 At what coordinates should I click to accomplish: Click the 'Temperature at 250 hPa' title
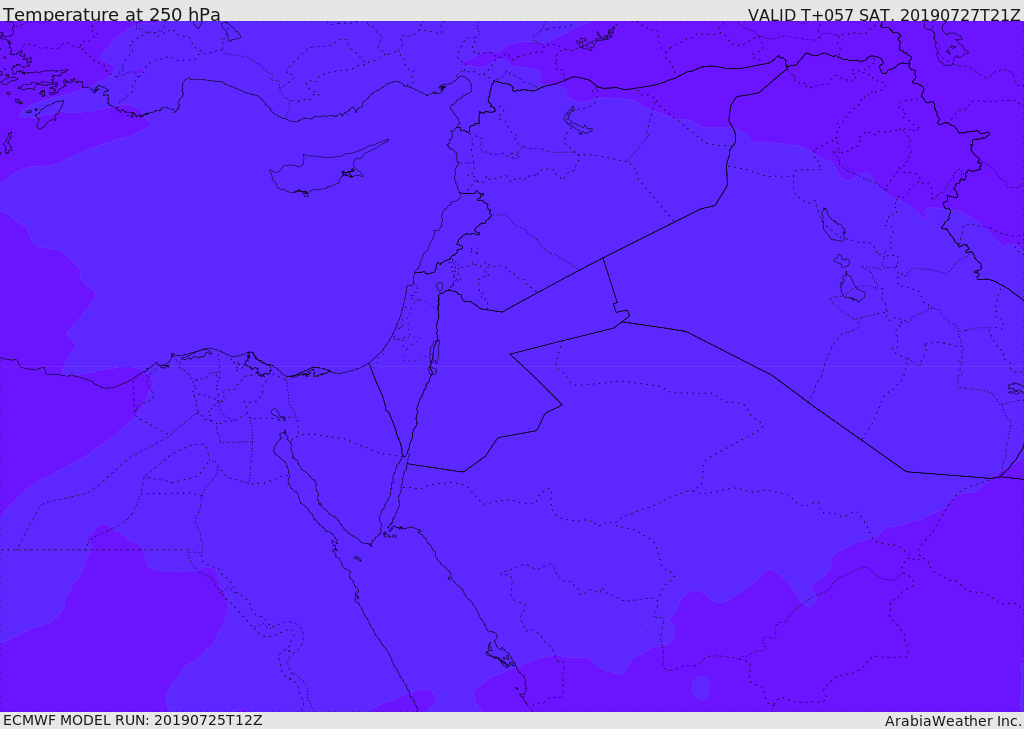pos(112,14)
